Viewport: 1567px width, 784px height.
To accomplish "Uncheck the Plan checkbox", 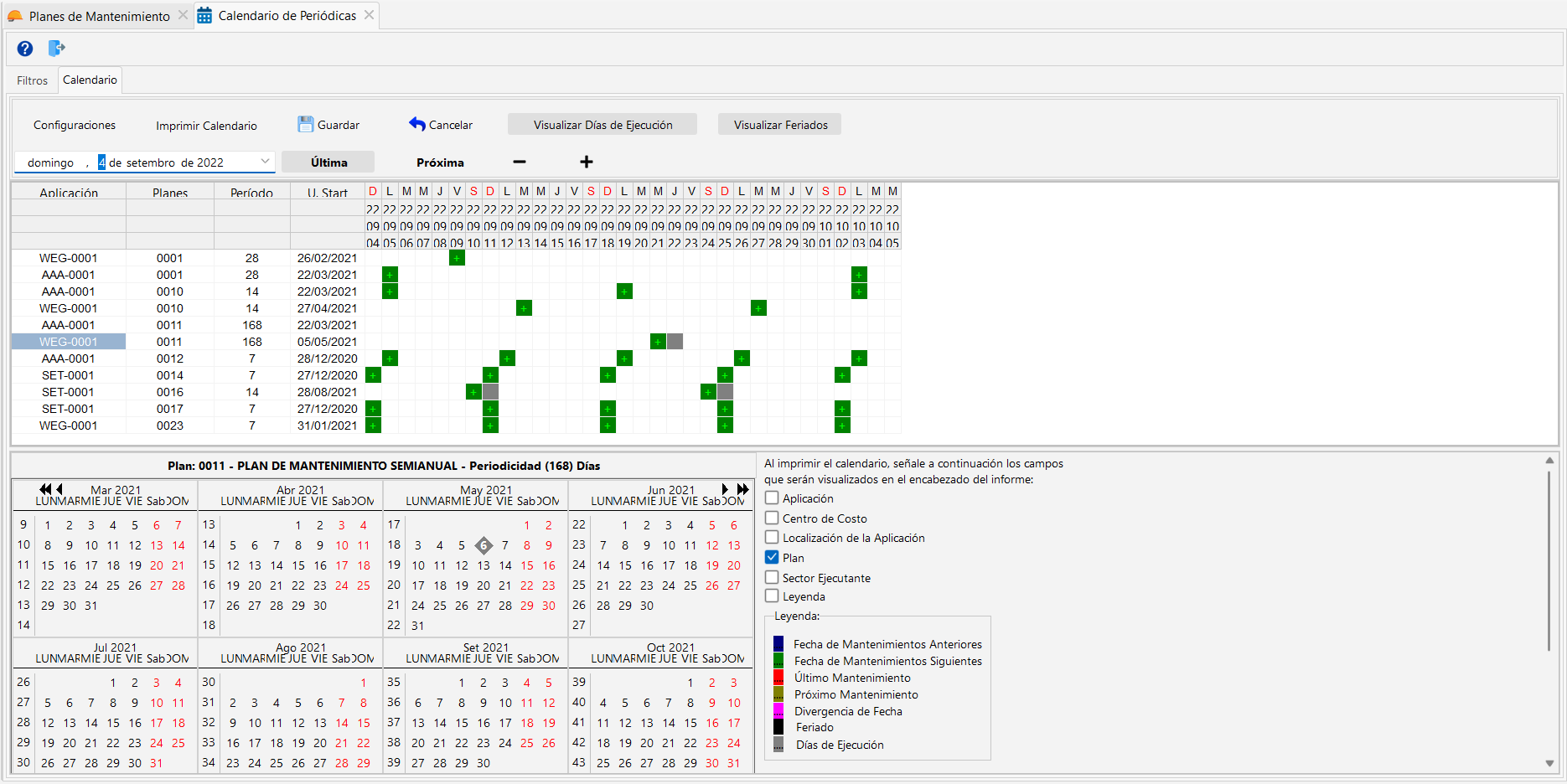I will point(772,558).
